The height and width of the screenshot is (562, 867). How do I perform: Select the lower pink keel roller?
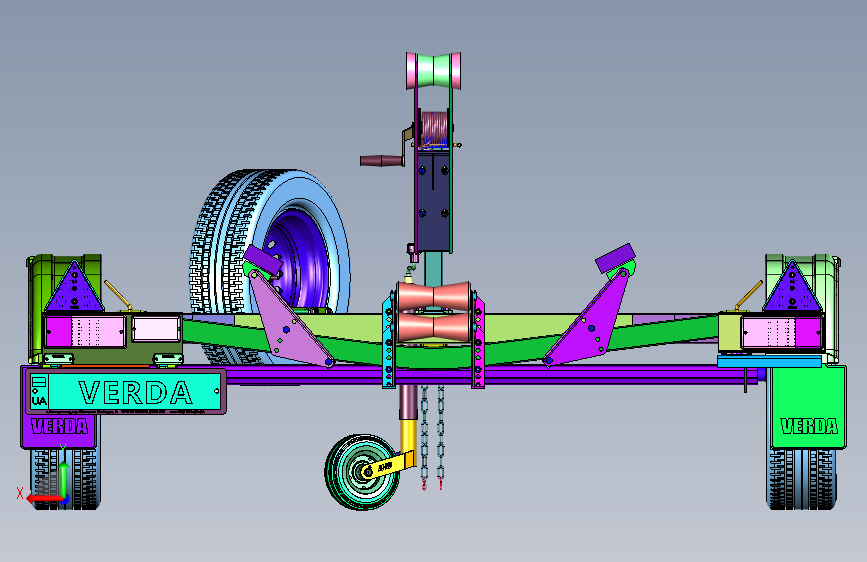434,327
